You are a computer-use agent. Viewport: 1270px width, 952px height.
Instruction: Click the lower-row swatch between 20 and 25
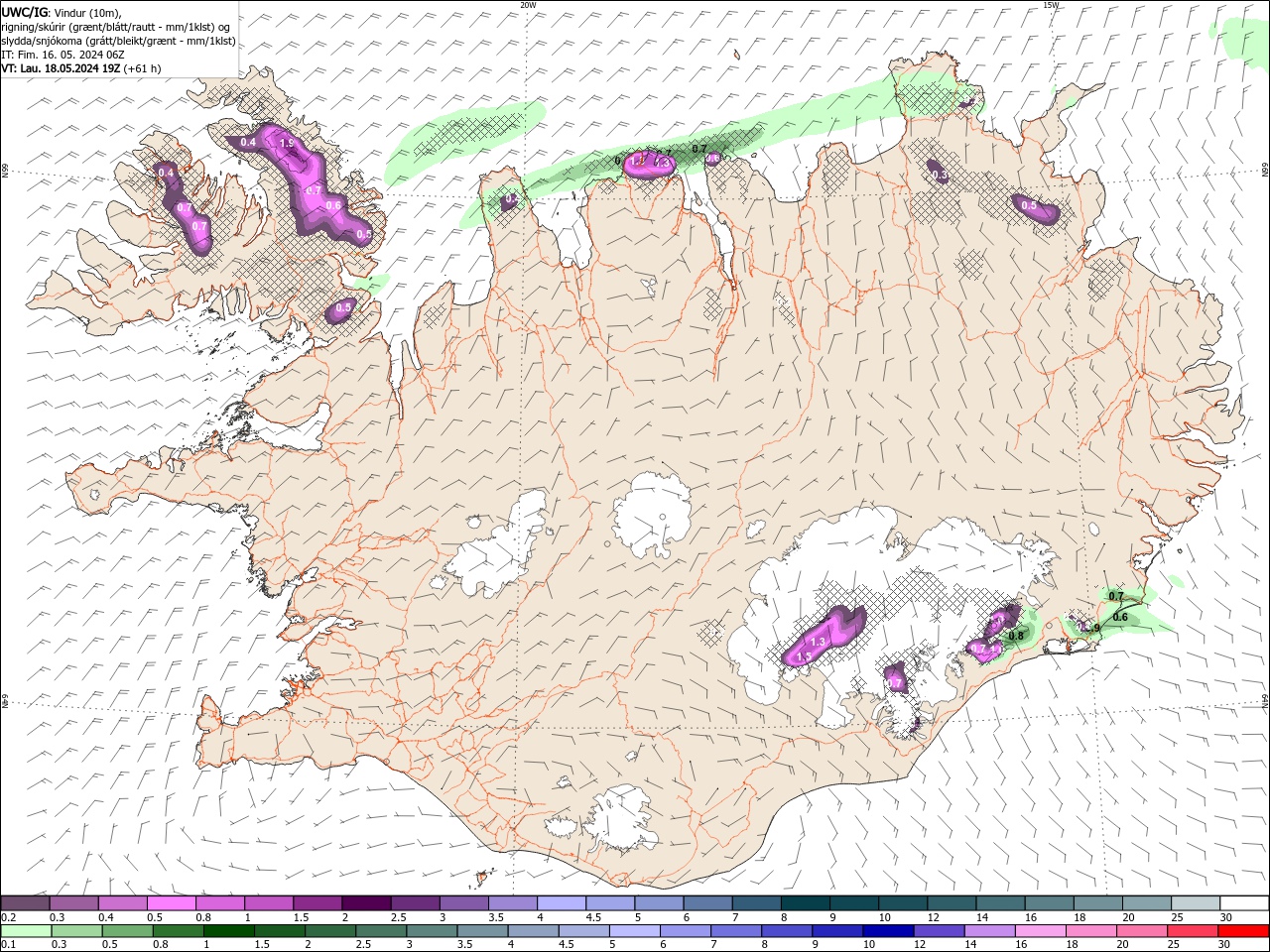click(x=1141, y=931)
